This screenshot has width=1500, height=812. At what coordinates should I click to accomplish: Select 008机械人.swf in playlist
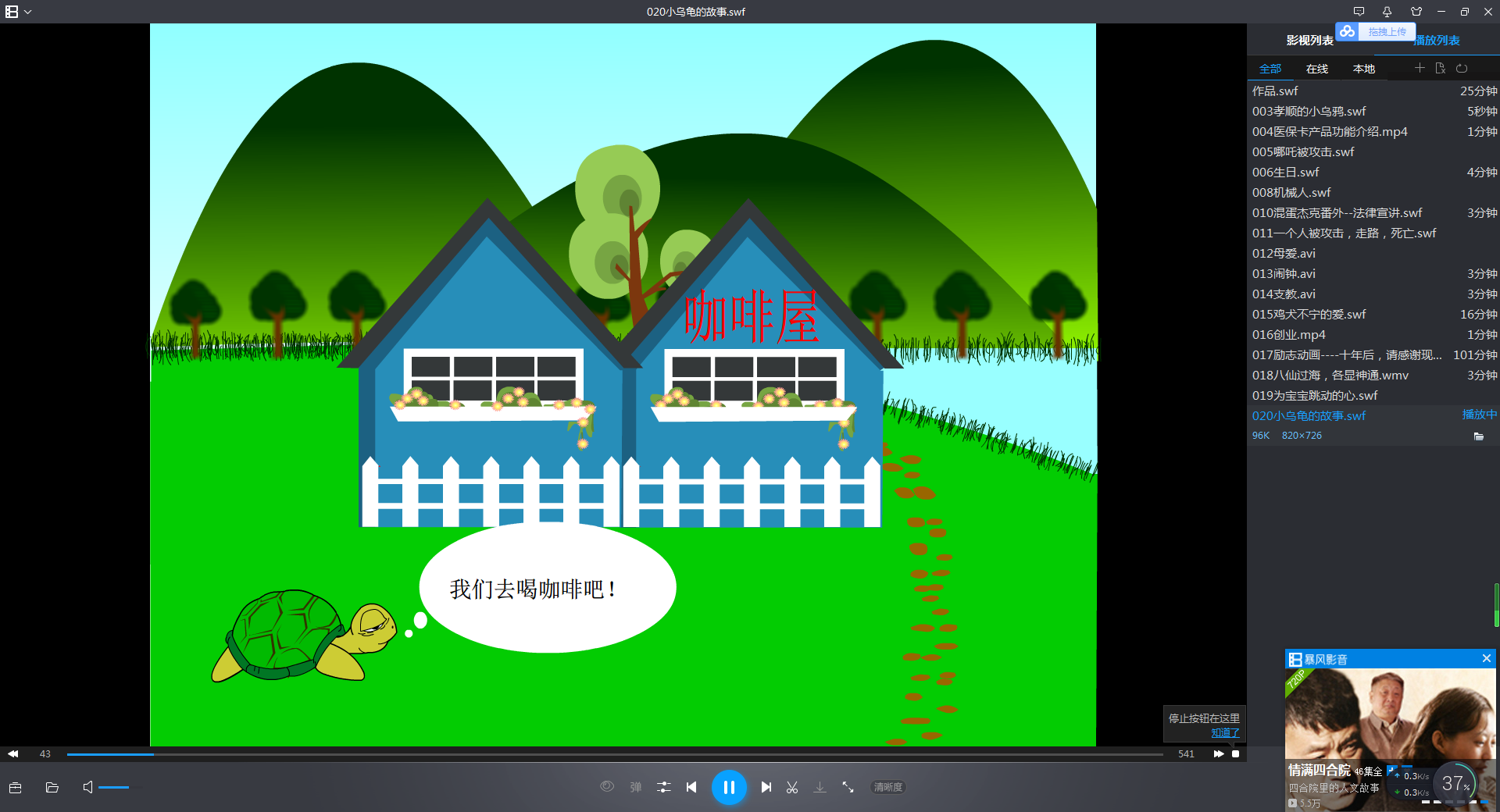click(x=1373, y=193)
